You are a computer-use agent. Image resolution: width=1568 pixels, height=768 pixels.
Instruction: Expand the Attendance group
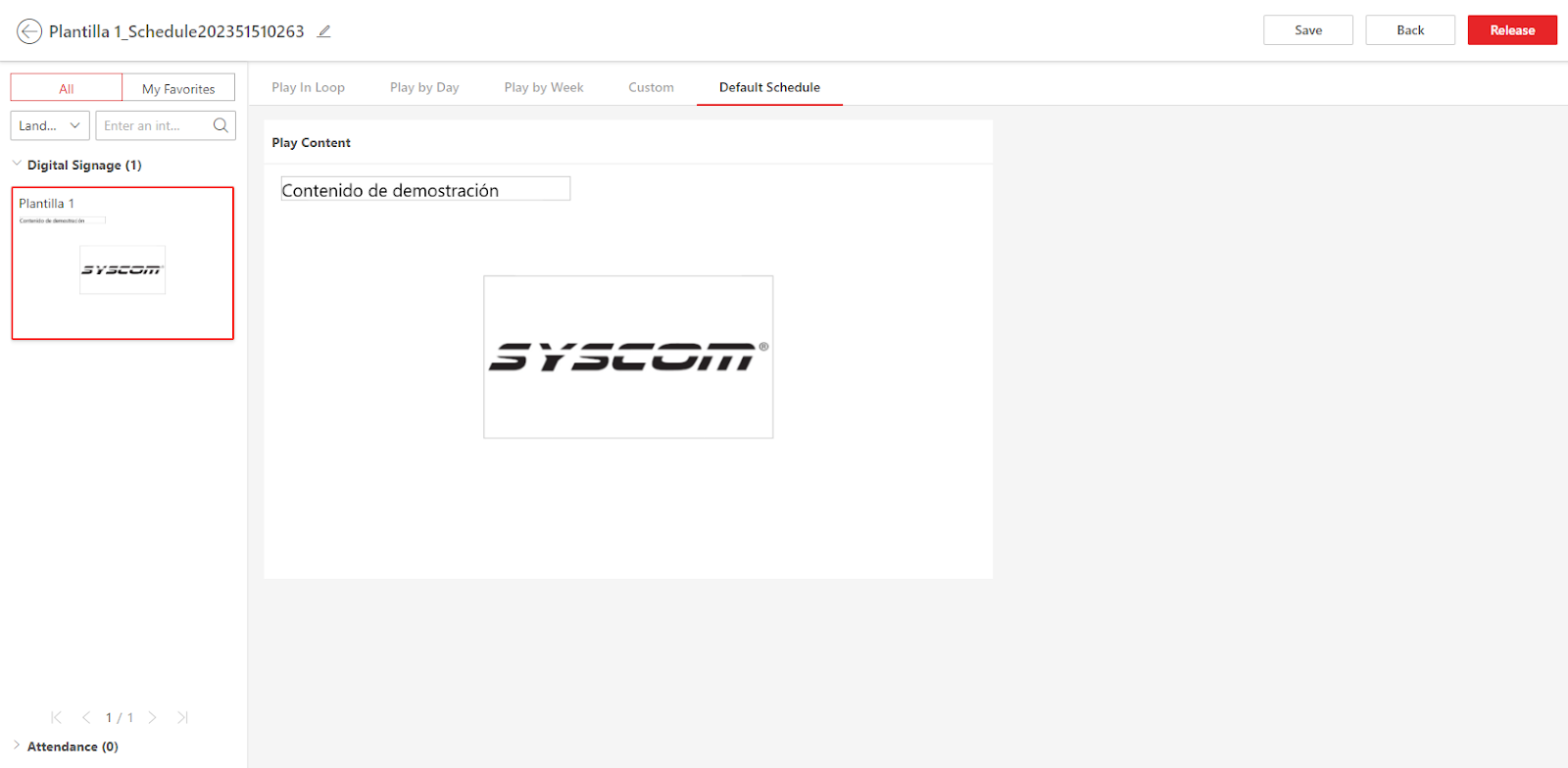[17, 745]
